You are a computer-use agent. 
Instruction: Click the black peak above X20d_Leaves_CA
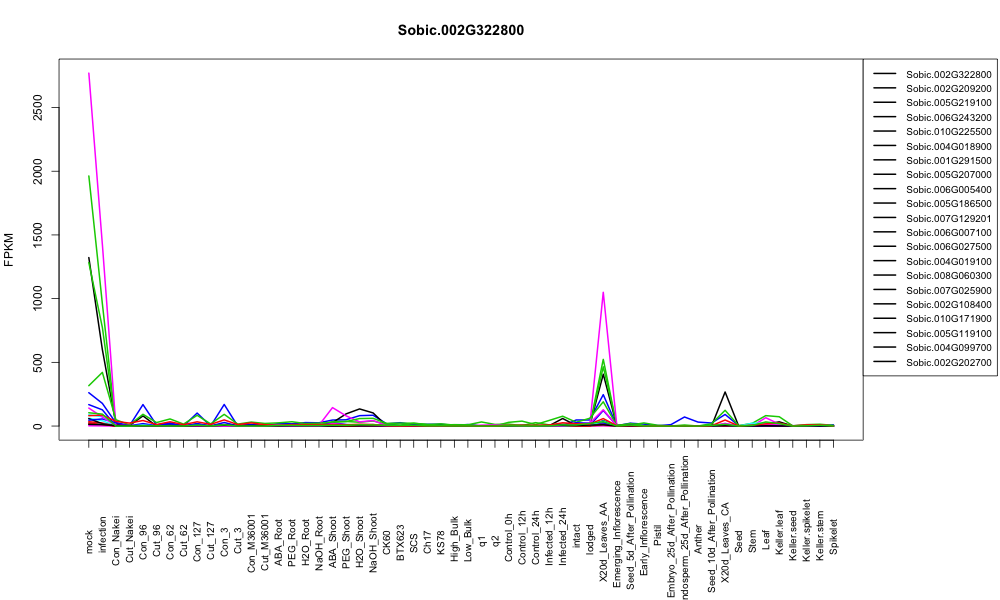coord(724,392)
